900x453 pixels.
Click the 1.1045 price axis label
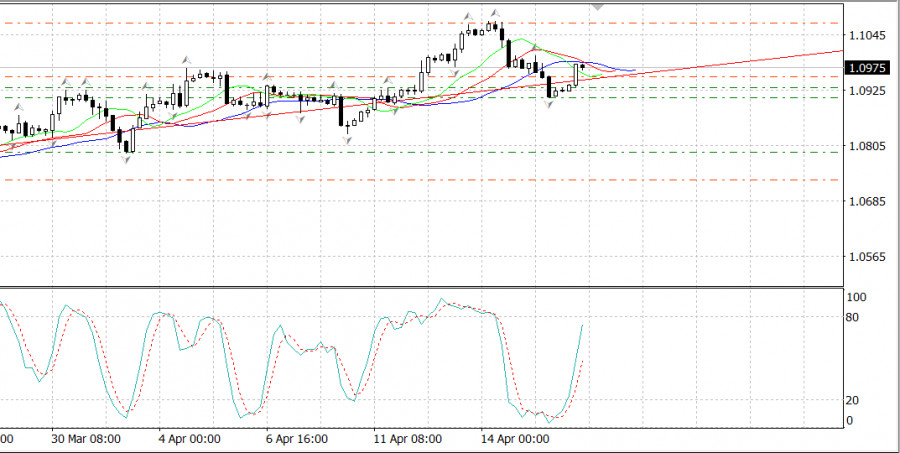[866, 36]
